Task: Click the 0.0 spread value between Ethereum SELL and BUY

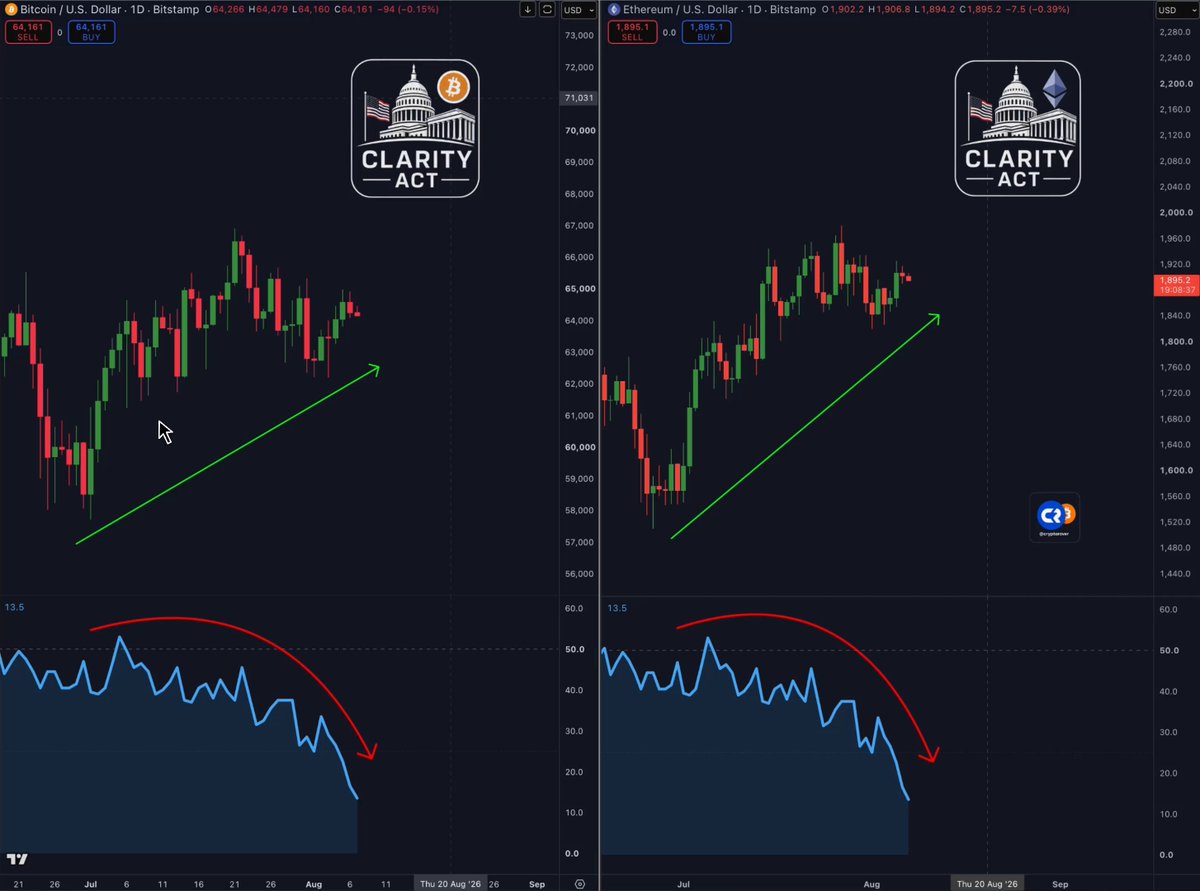Action: [670, 32]
